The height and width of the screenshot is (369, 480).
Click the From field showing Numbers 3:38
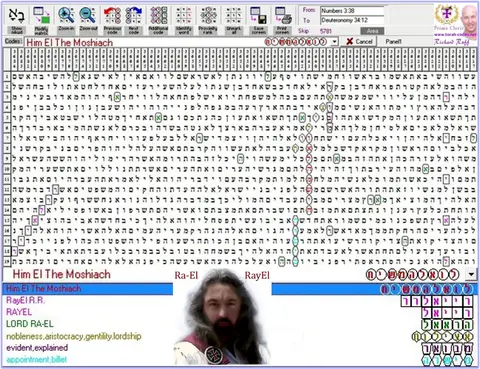tap(352, 11)
